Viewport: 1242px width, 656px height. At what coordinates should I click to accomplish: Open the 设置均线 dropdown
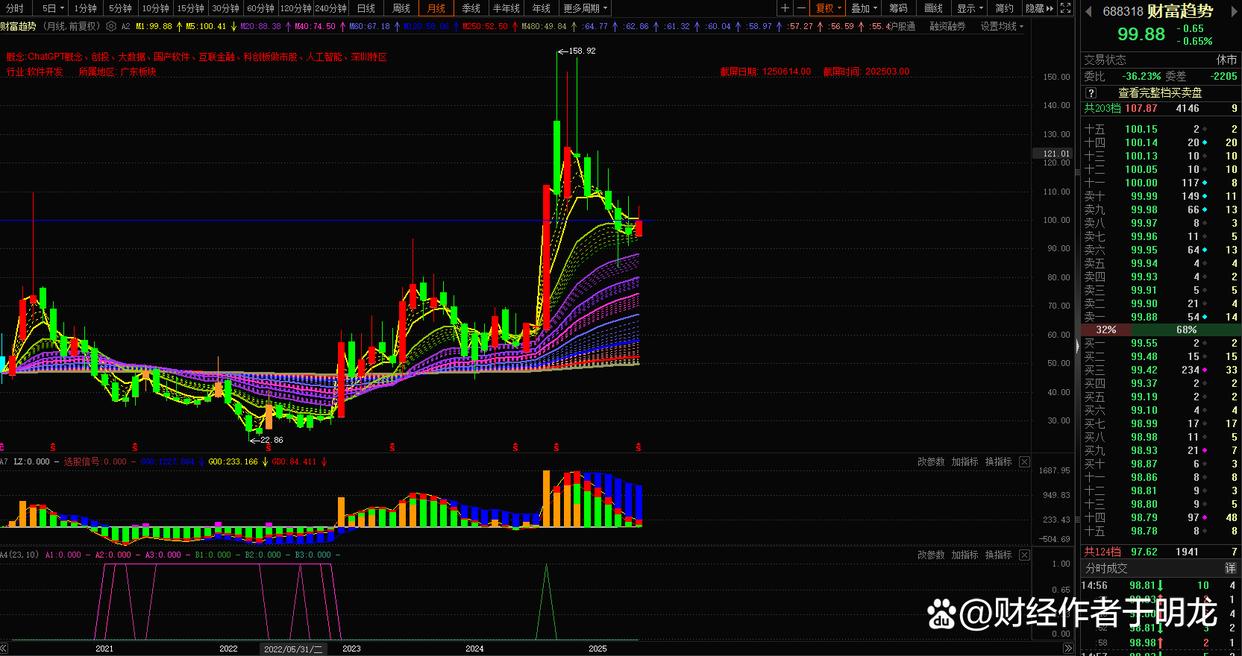point(1002,27)
